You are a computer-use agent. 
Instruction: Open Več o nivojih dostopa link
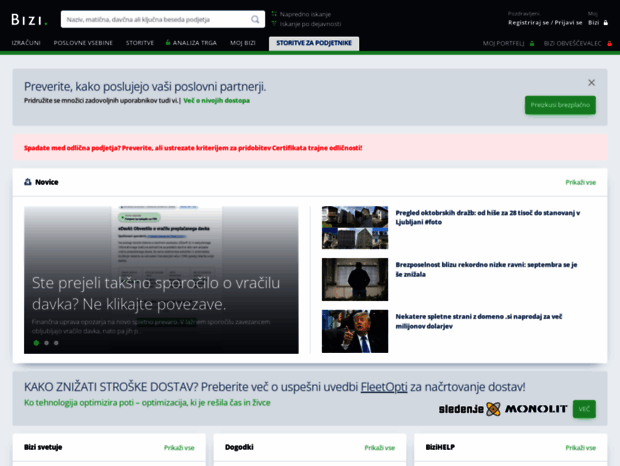click(x=216, y=101)
